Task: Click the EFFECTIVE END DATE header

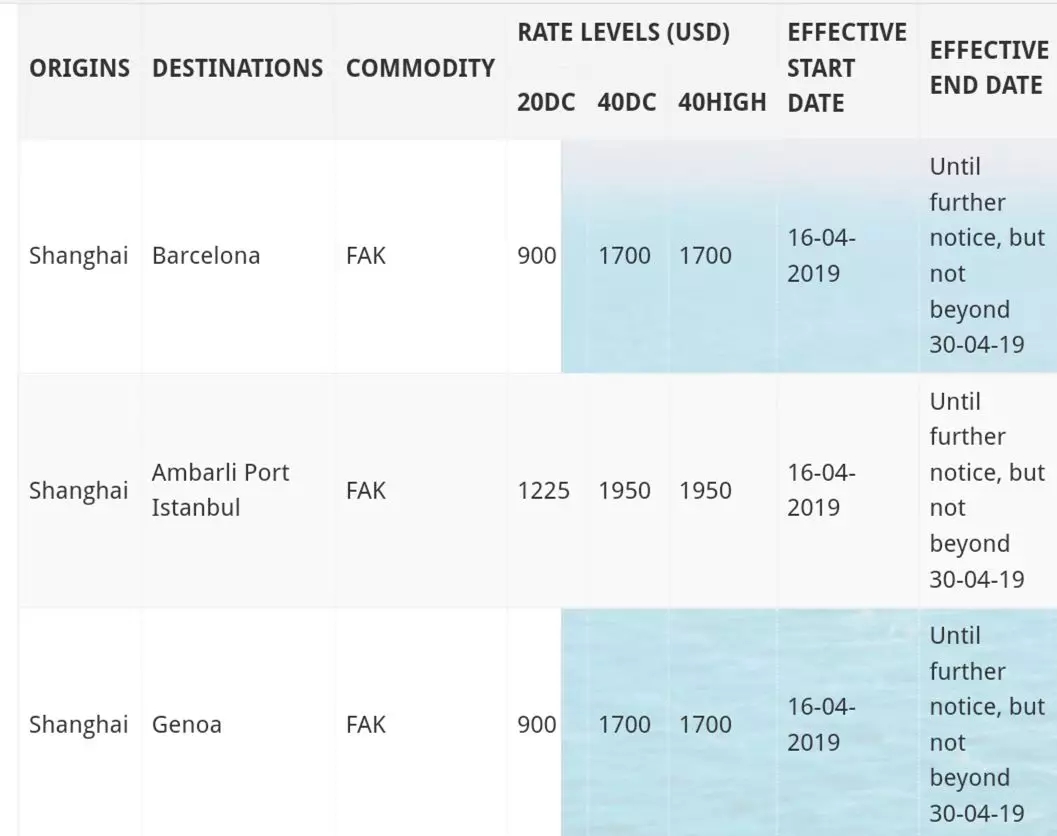Action: point(989,68)
